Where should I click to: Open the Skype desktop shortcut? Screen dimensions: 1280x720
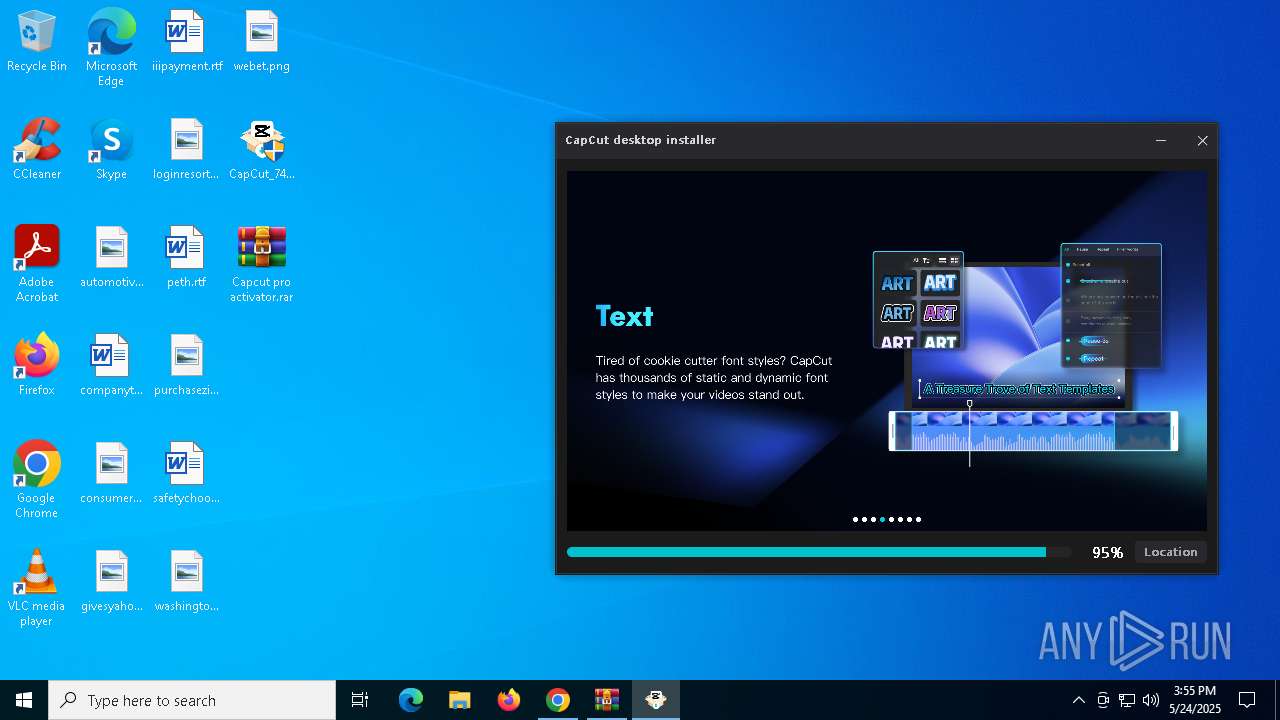pyautogui.click(x=111, y=149)
